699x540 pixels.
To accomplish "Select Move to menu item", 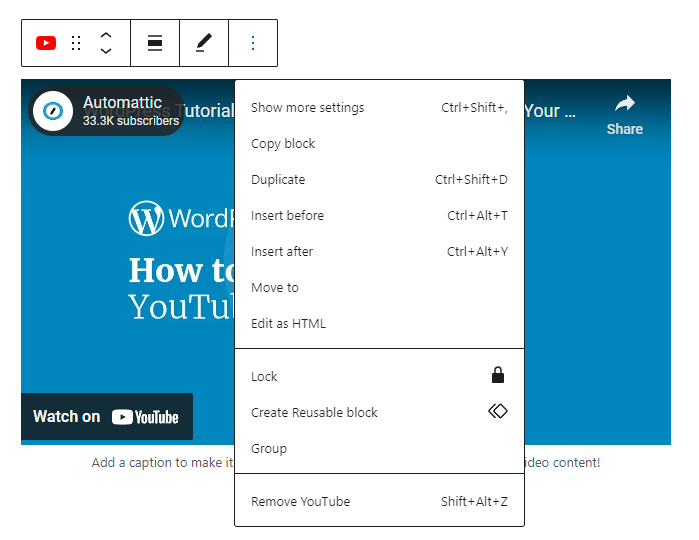I will tap(379, 288).
